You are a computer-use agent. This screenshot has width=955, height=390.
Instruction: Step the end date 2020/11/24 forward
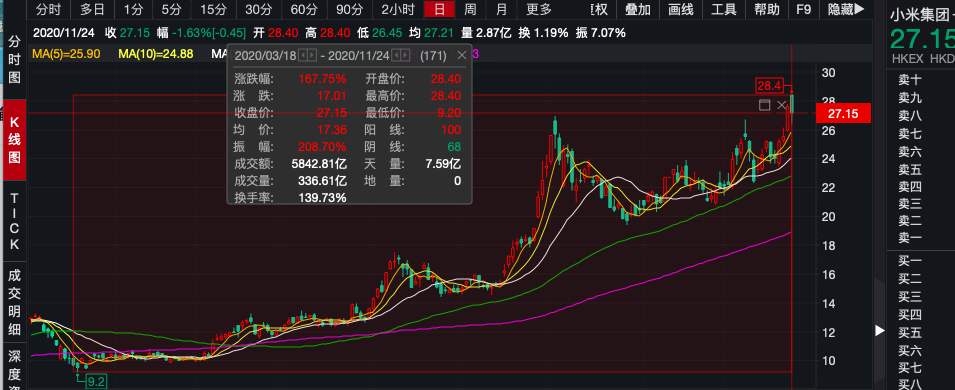pyautogui.click(x=405, y=55)
